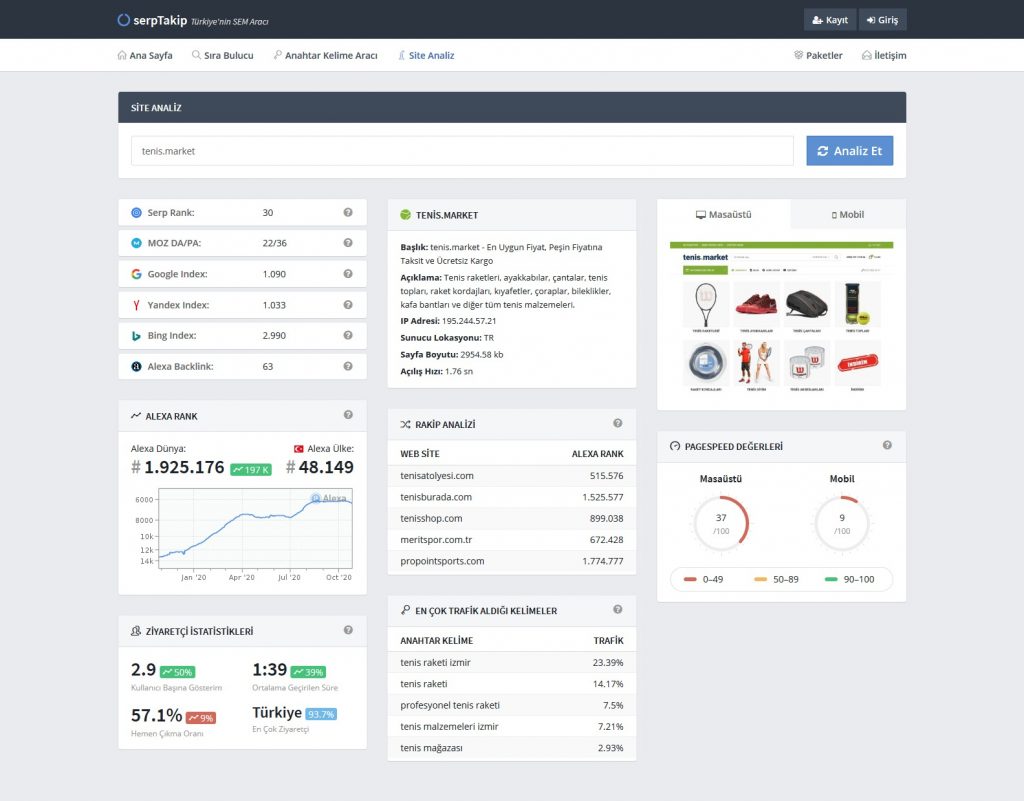
Task: Open help for Alexa Backlink
Action: click(348, 366)
